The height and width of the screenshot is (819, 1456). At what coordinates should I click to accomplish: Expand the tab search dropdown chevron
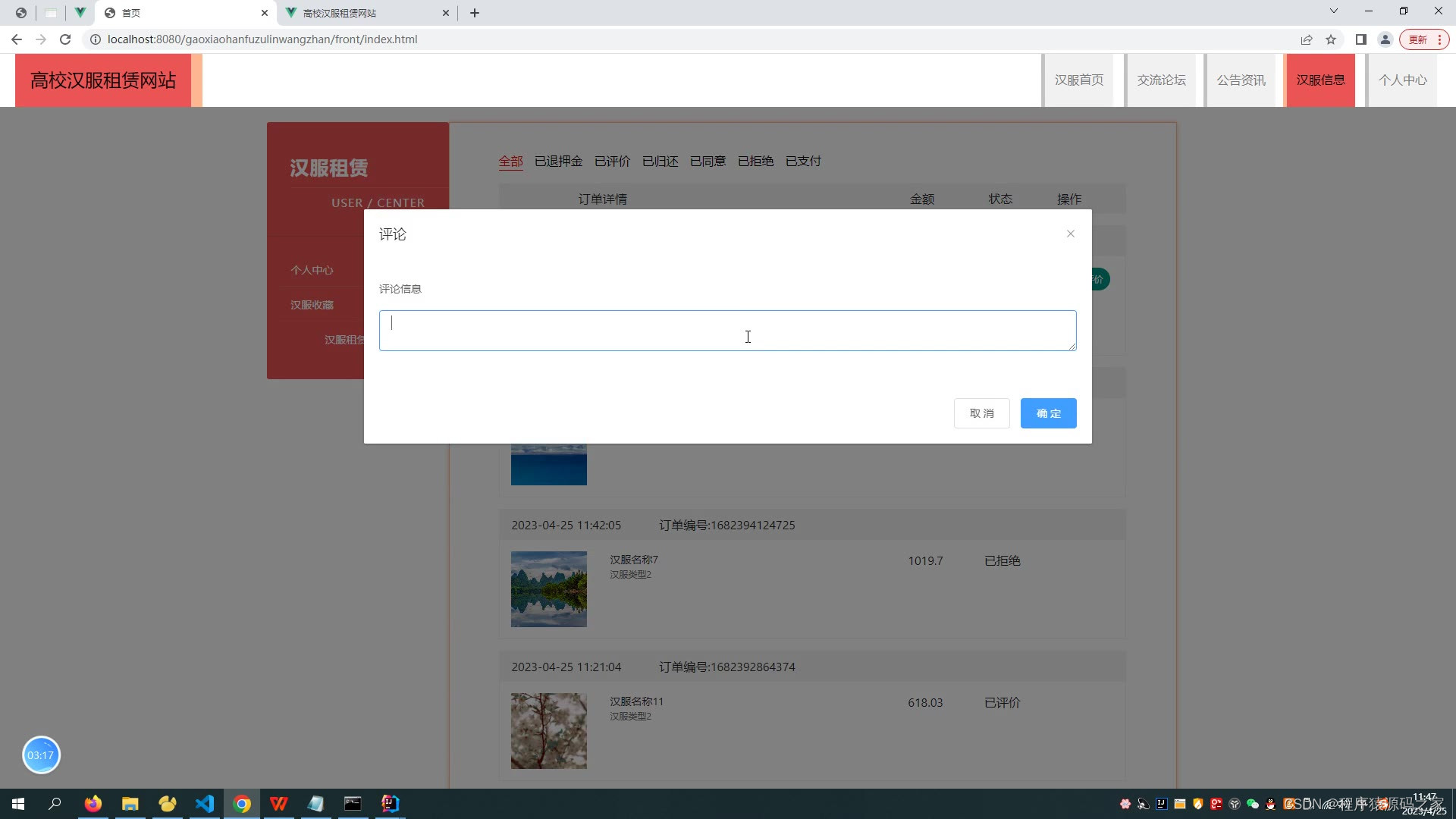pyautogui.click(x=1334, y=11)
